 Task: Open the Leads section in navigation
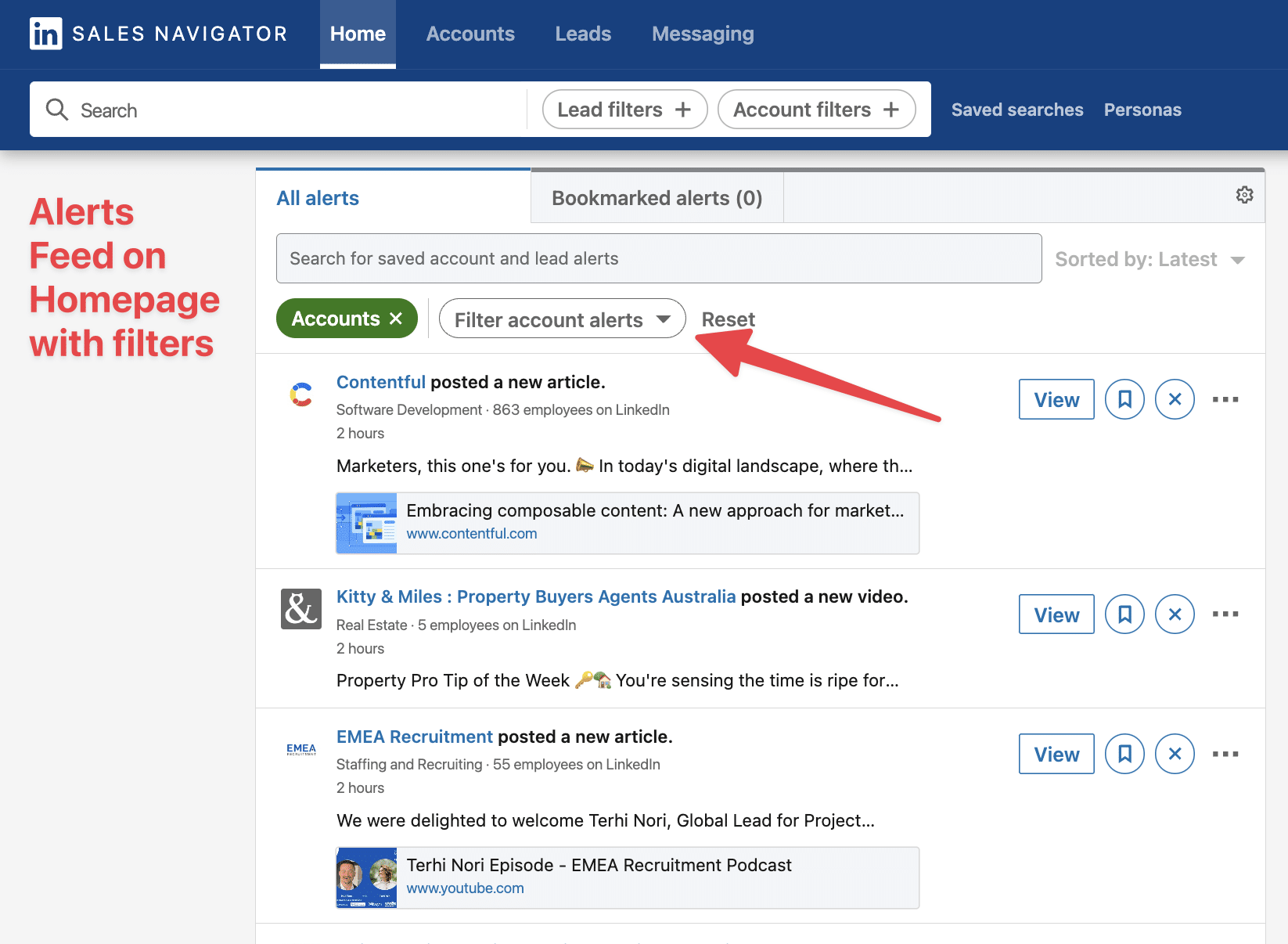click(582, 34)
